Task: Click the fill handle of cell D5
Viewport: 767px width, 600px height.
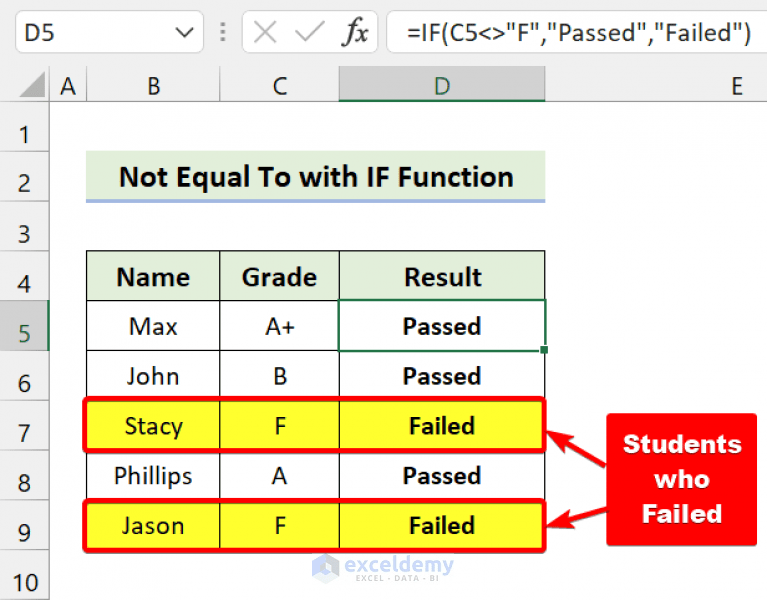Action: 544,350
